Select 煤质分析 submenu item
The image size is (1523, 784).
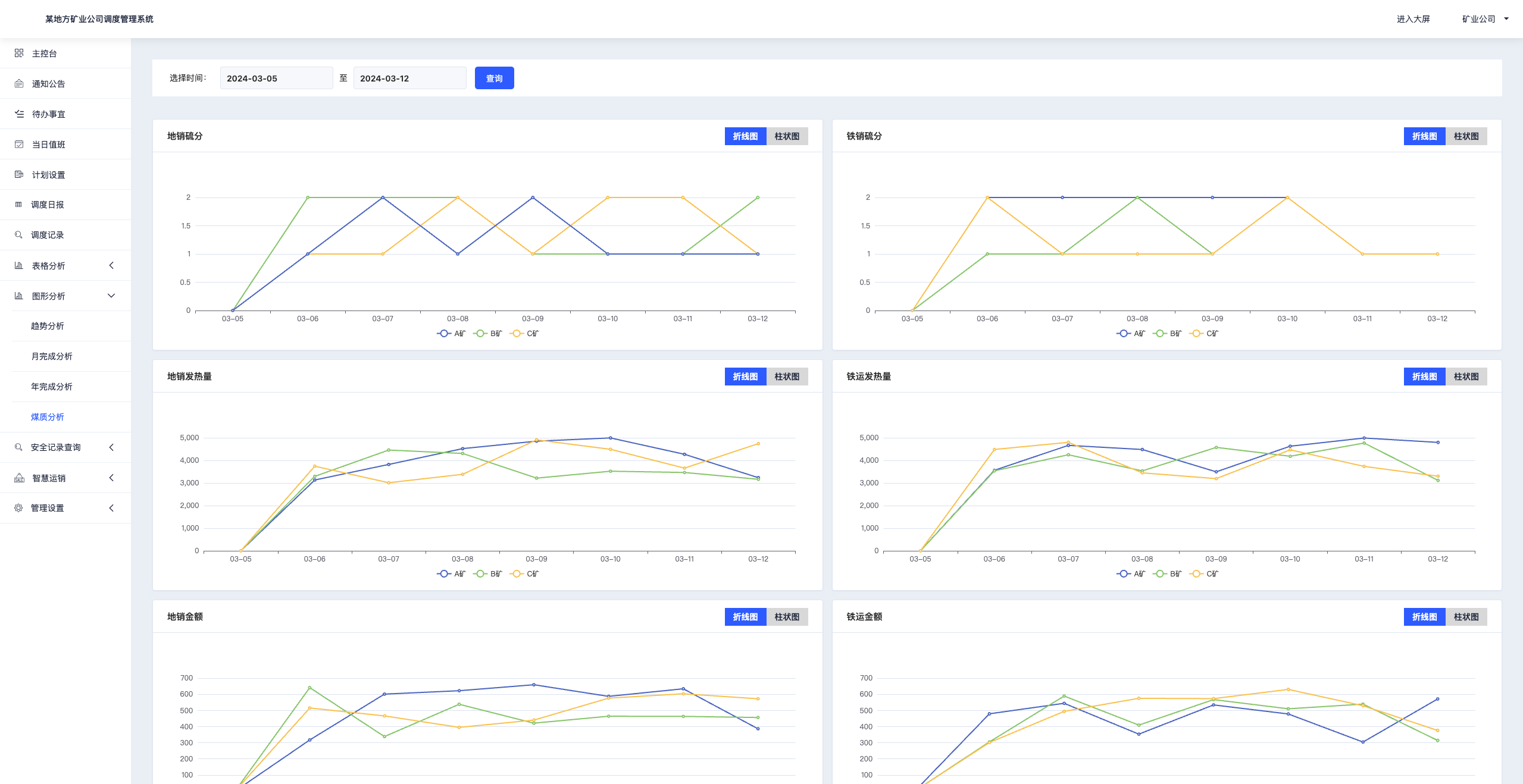coord(48,416)
